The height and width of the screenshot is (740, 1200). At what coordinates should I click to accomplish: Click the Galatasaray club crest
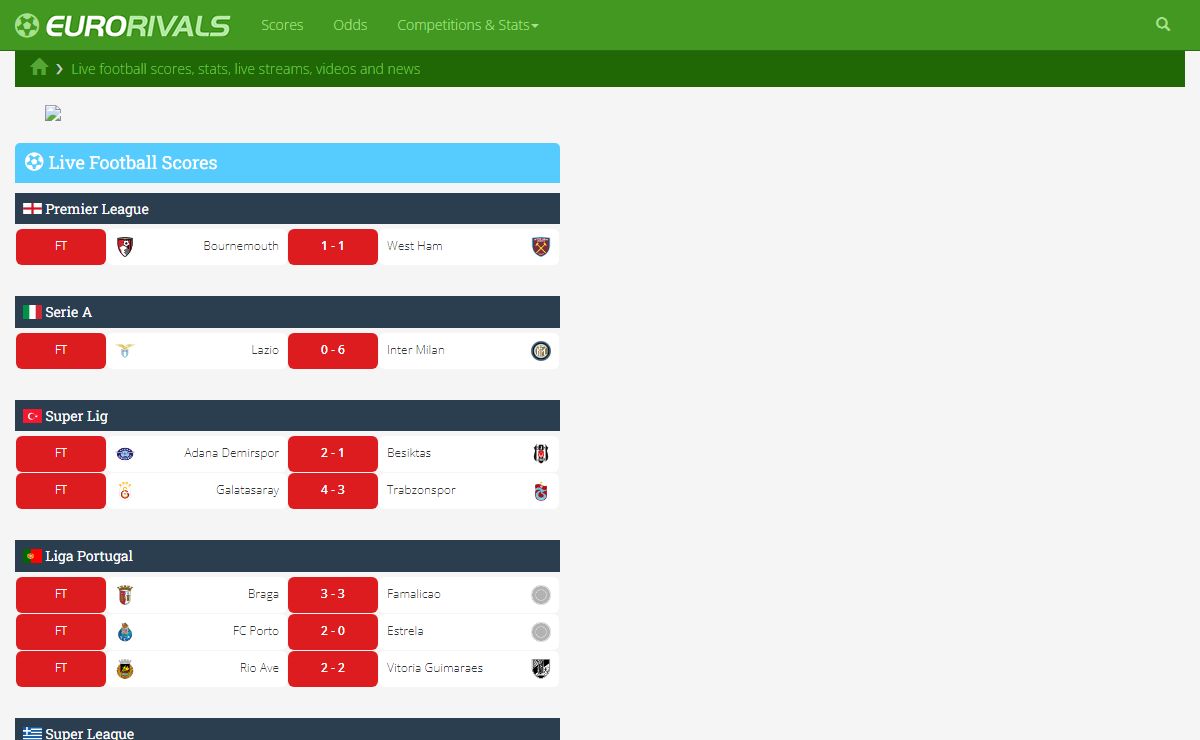(x=125, y=491)
